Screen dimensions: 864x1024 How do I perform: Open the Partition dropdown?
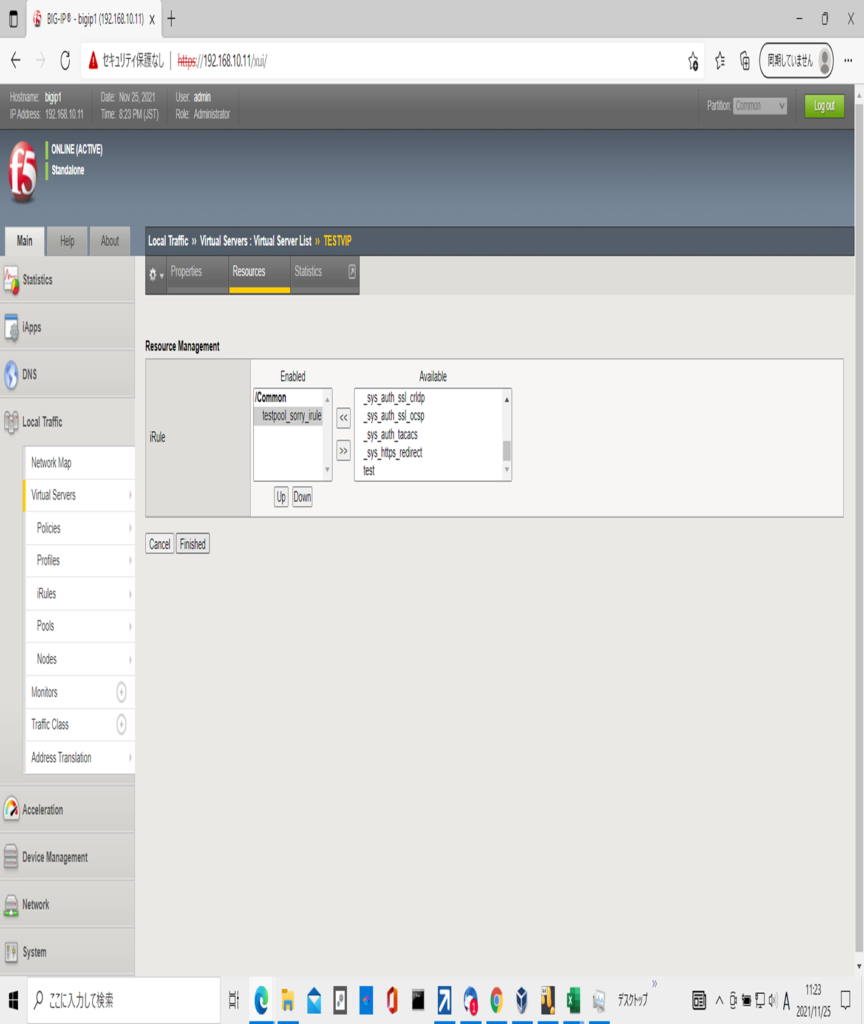coord(760,106)
